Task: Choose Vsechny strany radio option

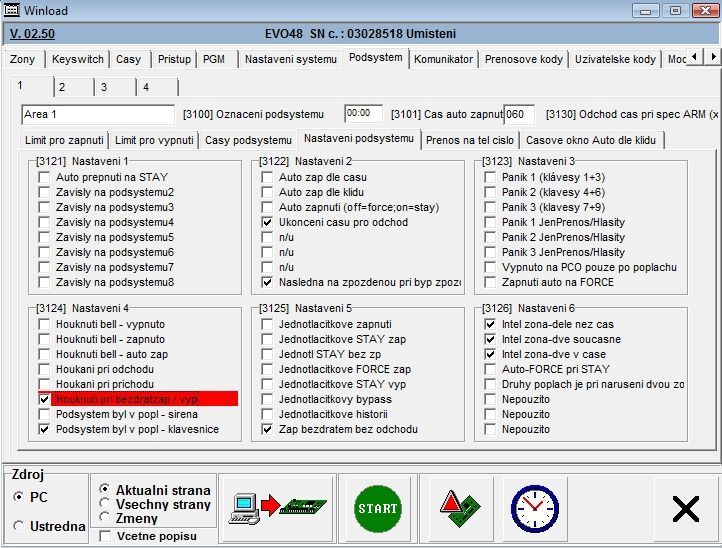Action: [105, 505]
